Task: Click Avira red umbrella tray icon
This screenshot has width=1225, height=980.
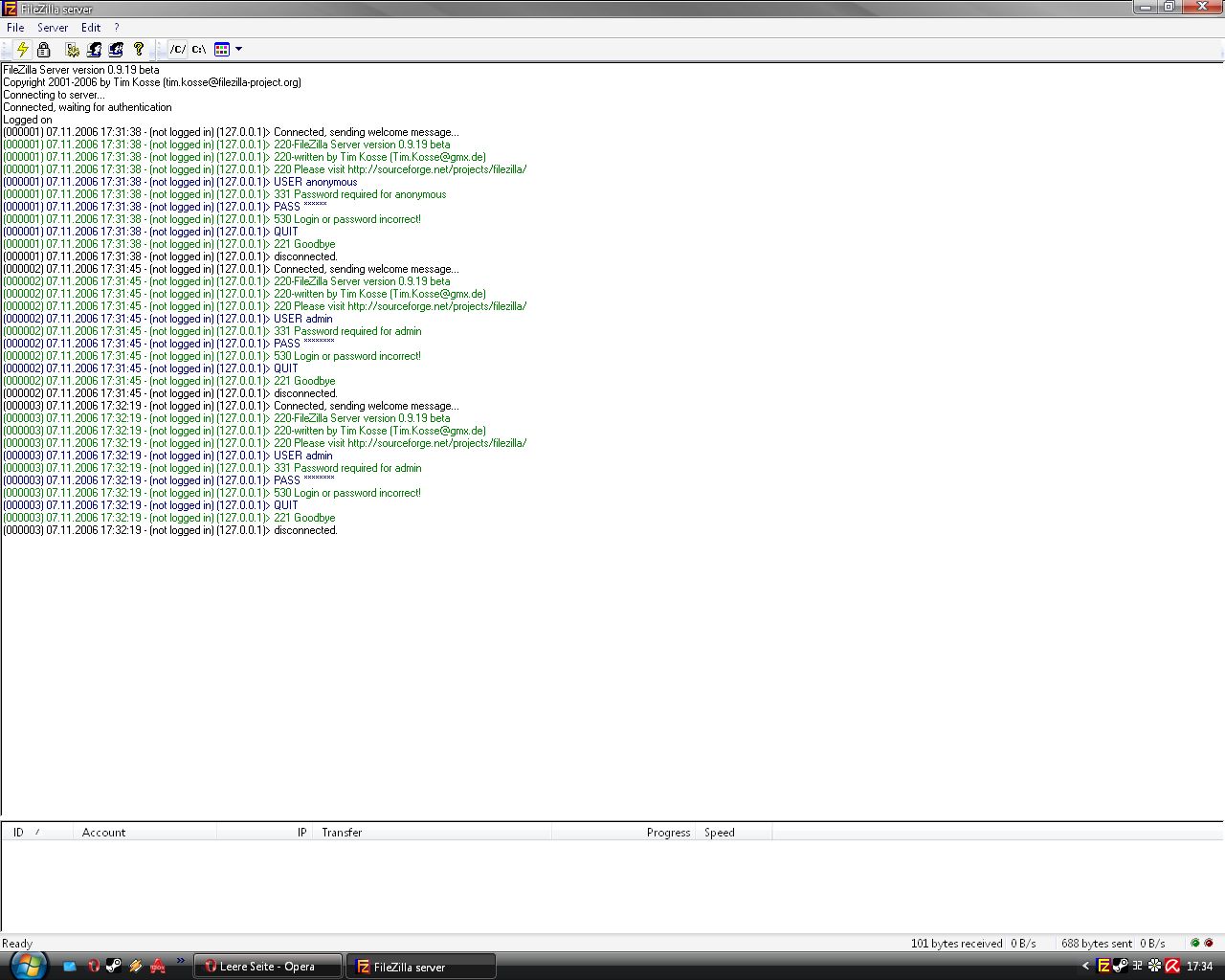Action: tap(1171, 967)
